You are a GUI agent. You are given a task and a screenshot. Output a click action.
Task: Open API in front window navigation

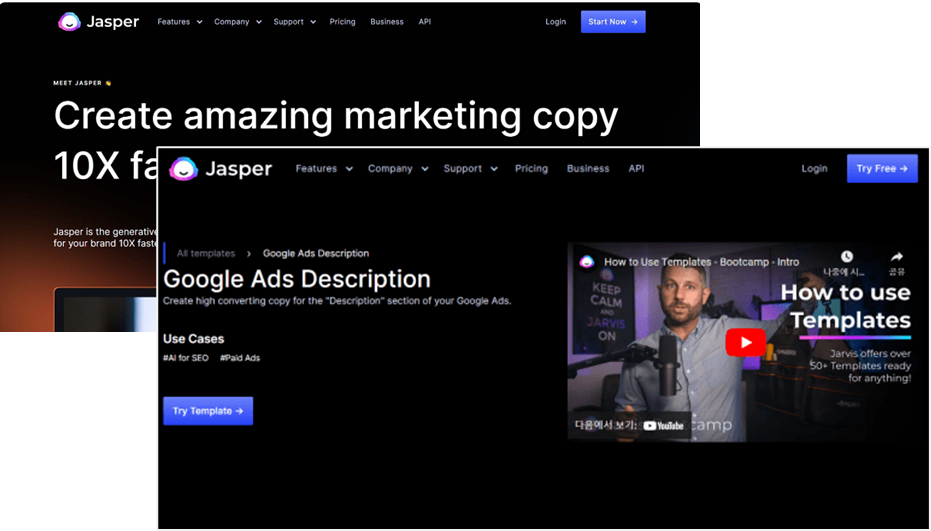point(636,169)
